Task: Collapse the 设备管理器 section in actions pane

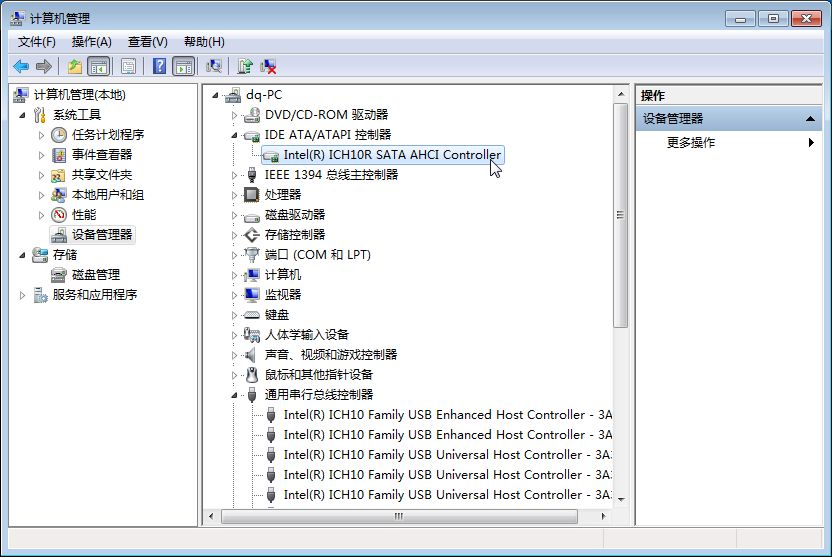Action: [x=810, y=119]
